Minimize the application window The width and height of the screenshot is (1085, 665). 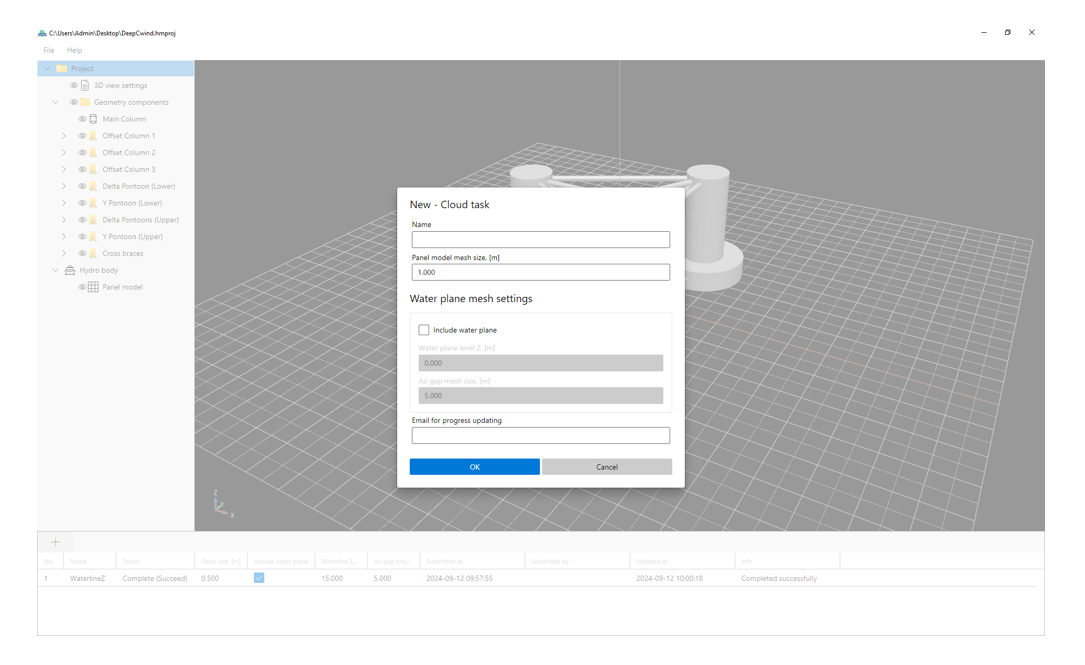pos(984,33)
